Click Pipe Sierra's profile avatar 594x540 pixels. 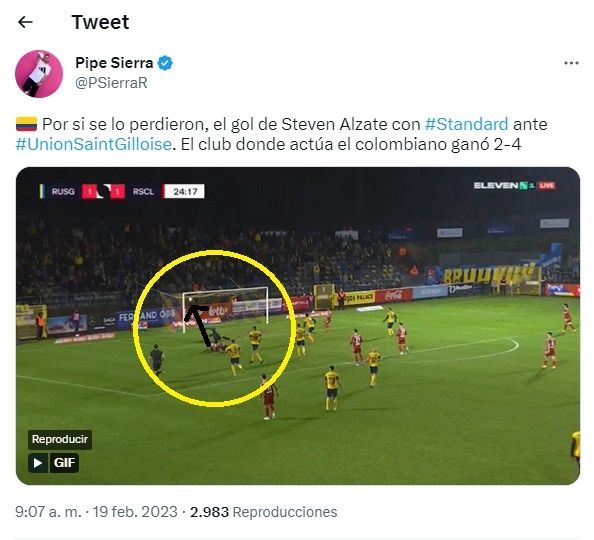tap(39, 74)
